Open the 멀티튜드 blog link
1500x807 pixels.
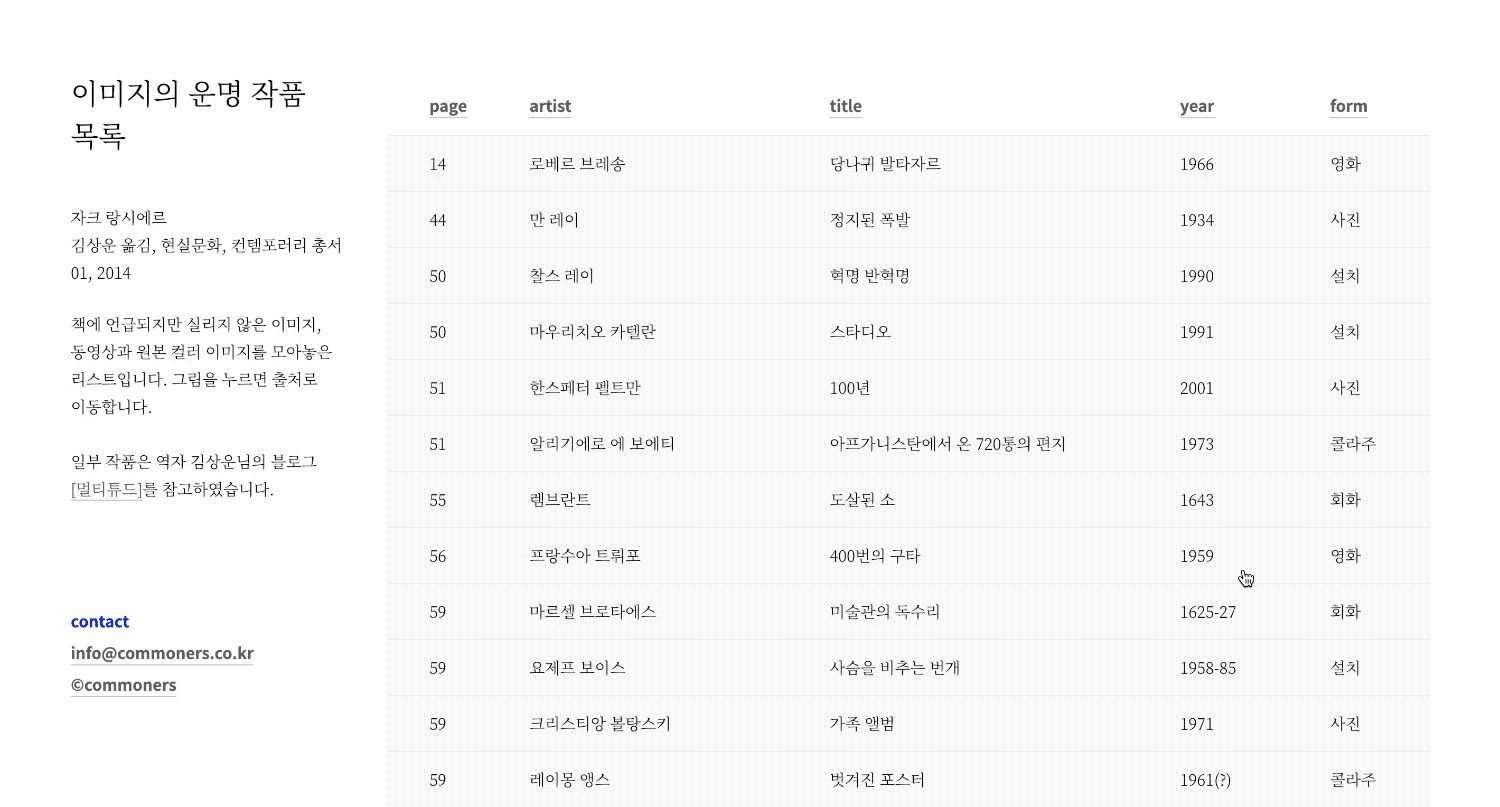click(x=108, y=490)
